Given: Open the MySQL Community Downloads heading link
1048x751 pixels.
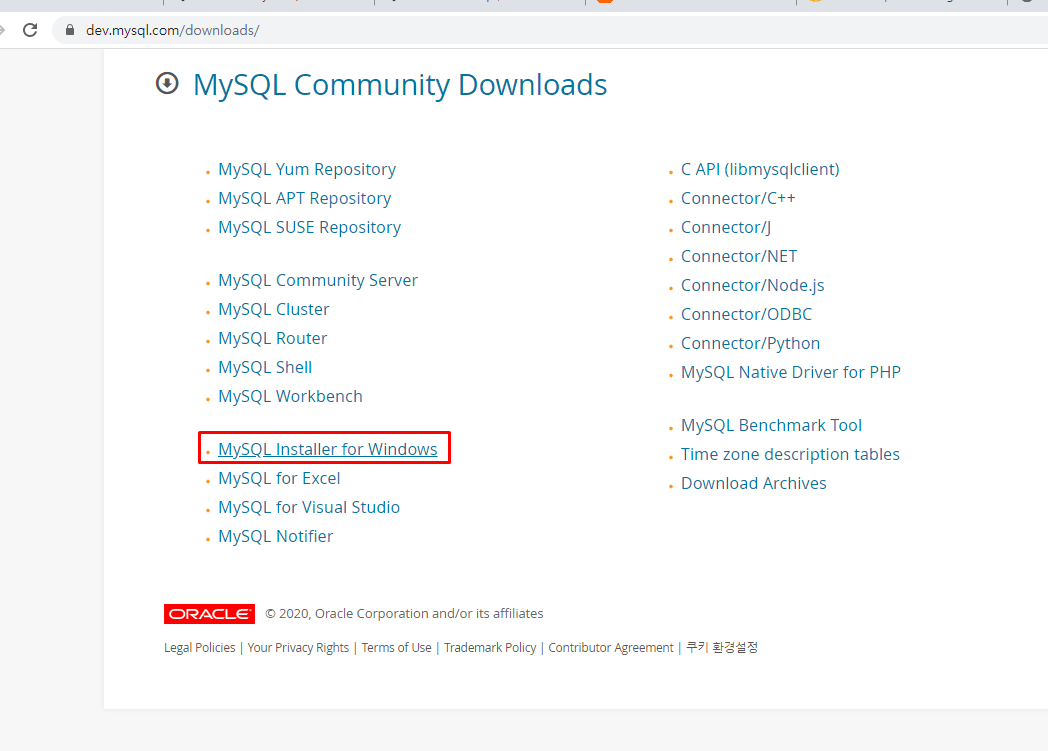Looking at the screenshot, I should 400,85.
